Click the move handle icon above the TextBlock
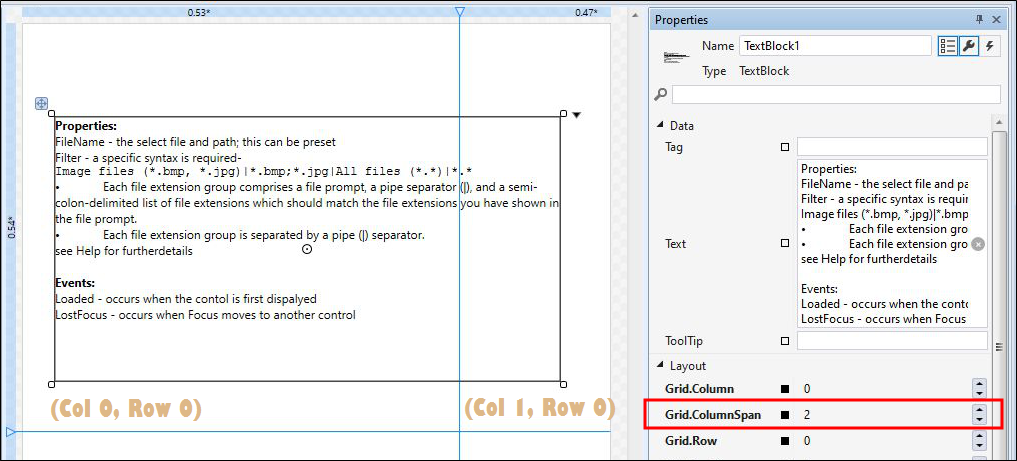This screenshot has width=1017, height=461. pos(41,103)
